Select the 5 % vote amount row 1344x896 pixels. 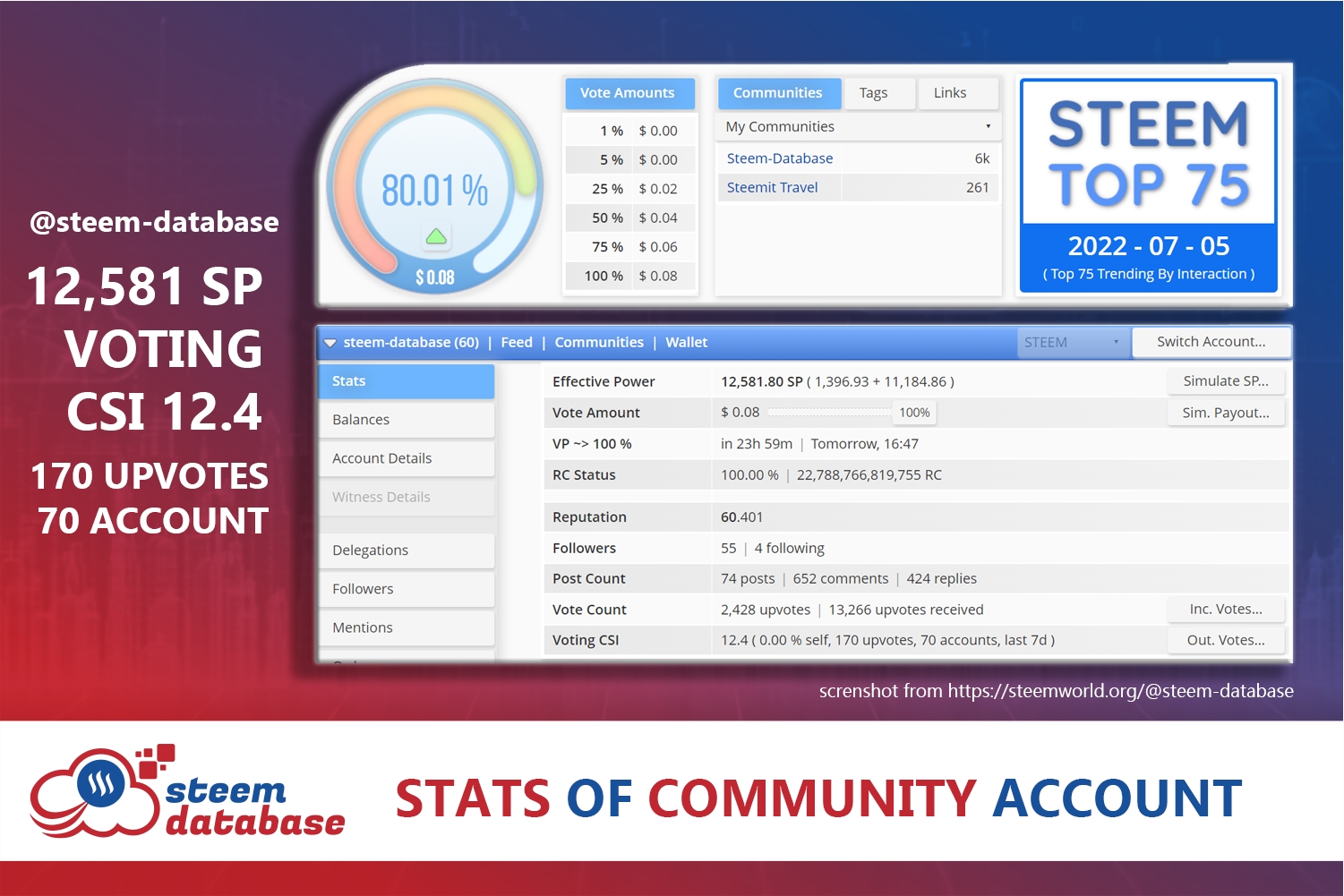coord(630,160)
